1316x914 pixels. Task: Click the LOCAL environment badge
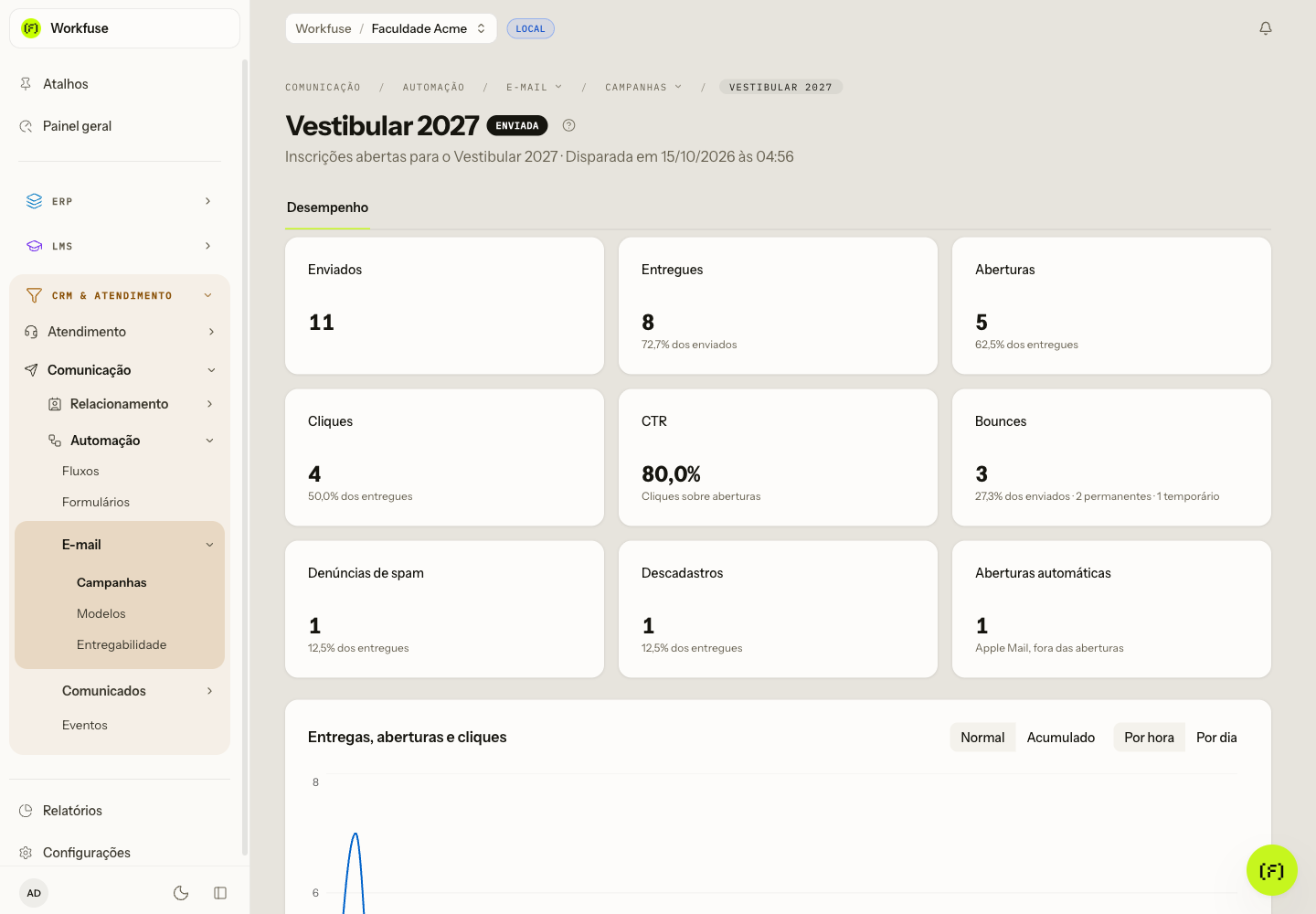[530, 28]
